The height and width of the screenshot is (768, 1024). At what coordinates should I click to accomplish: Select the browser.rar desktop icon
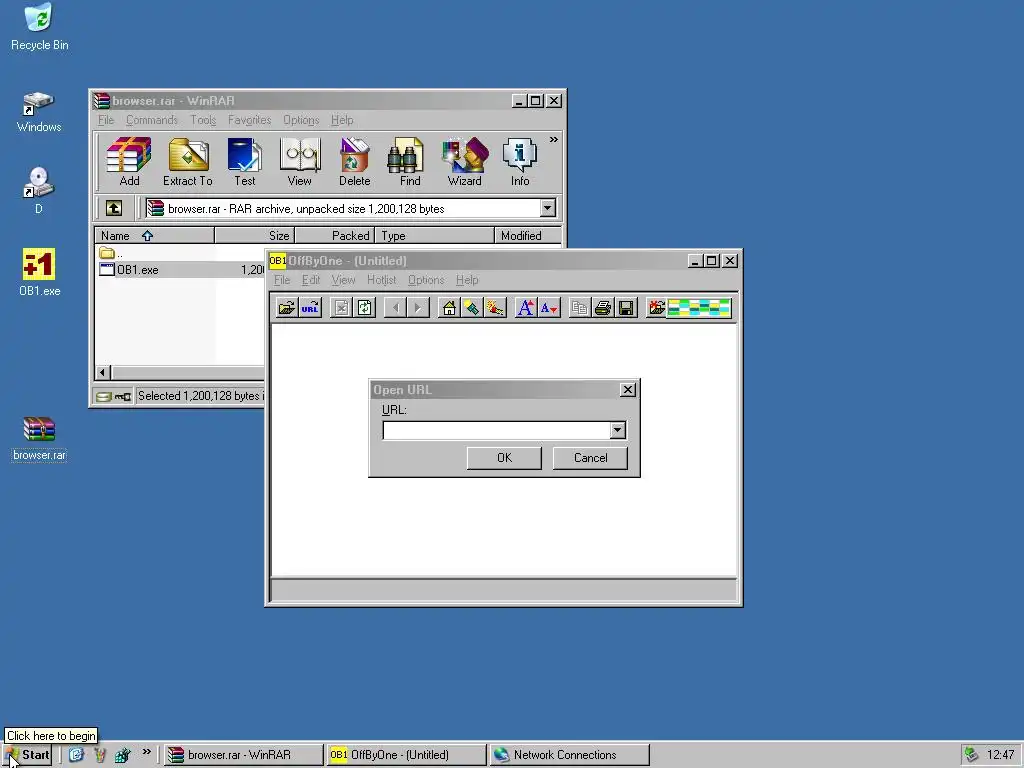(x=39, y=439)
